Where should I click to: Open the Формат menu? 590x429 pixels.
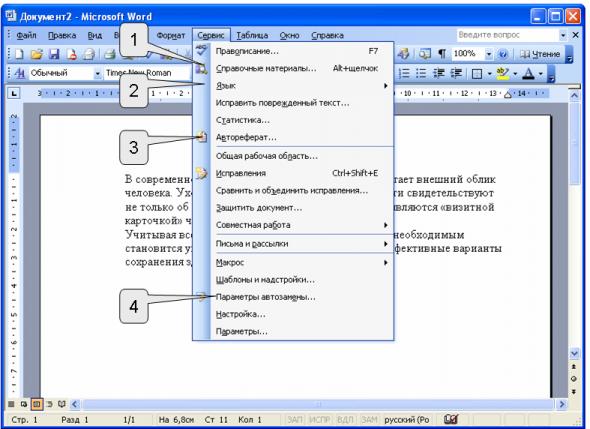171,35
